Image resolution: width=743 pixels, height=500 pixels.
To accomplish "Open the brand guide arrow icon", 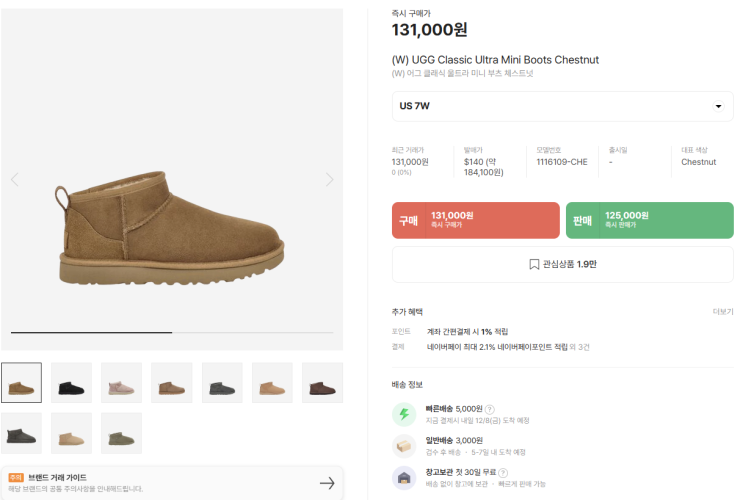I will point(327,483).
